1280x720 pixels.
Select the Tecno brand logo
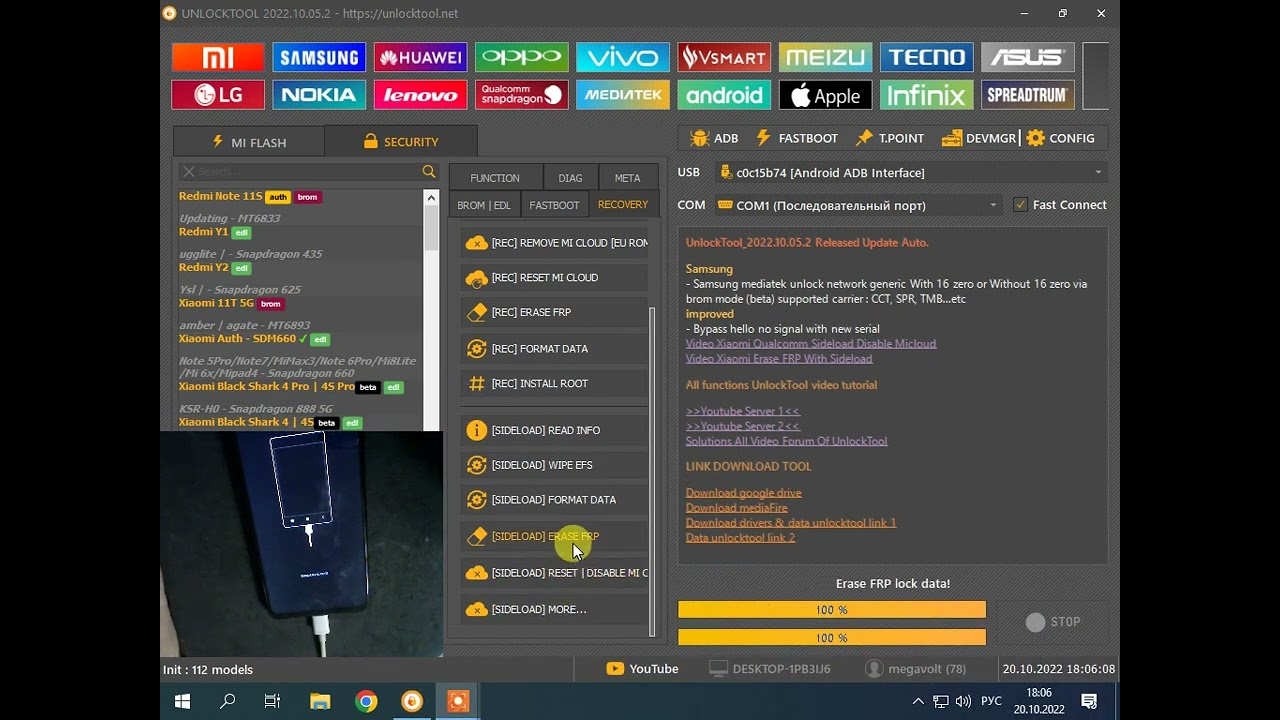click(x=926, y=57)
